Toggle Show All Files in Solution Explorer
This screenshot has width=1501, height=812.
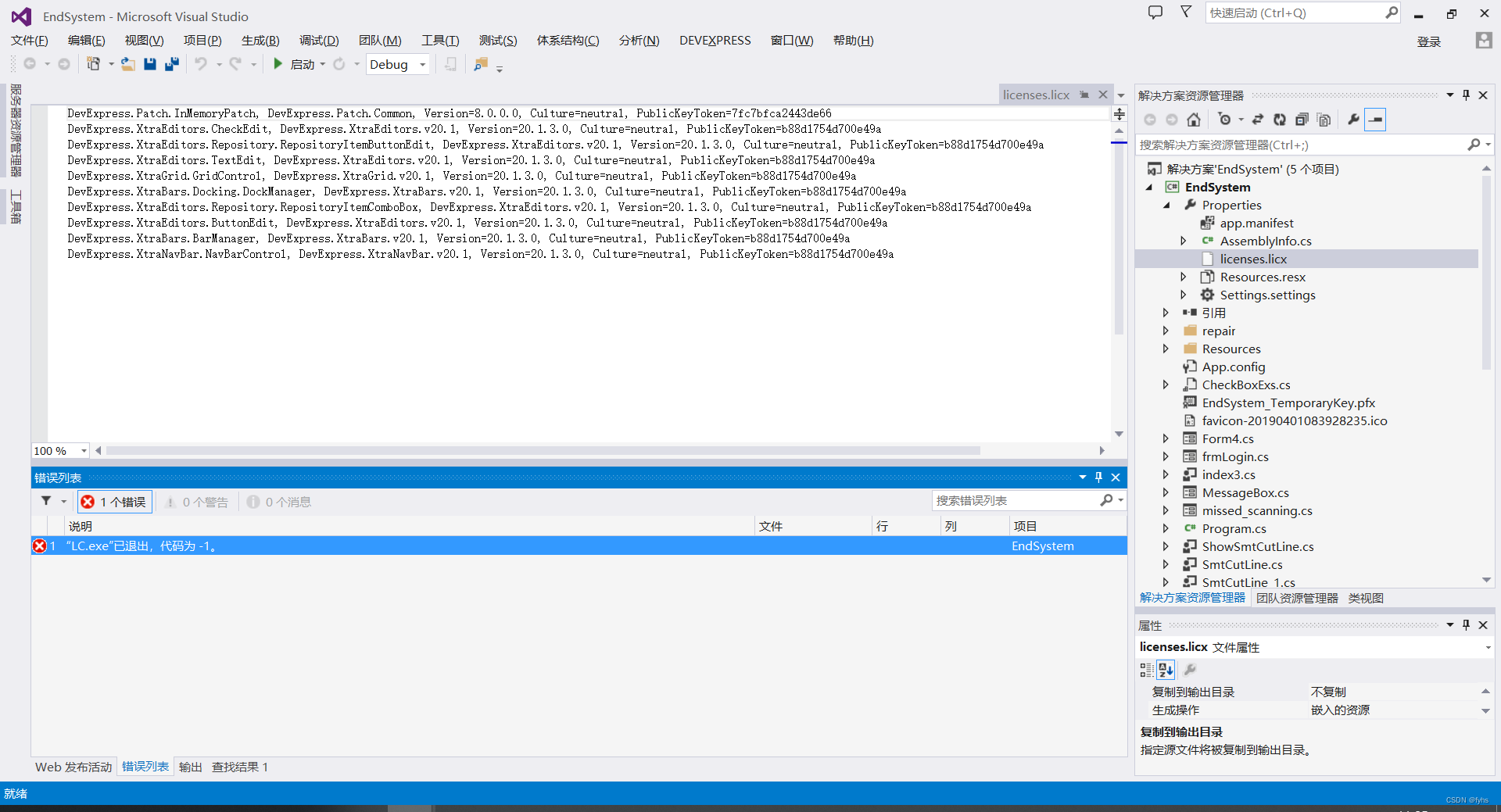click(1324, 120)
